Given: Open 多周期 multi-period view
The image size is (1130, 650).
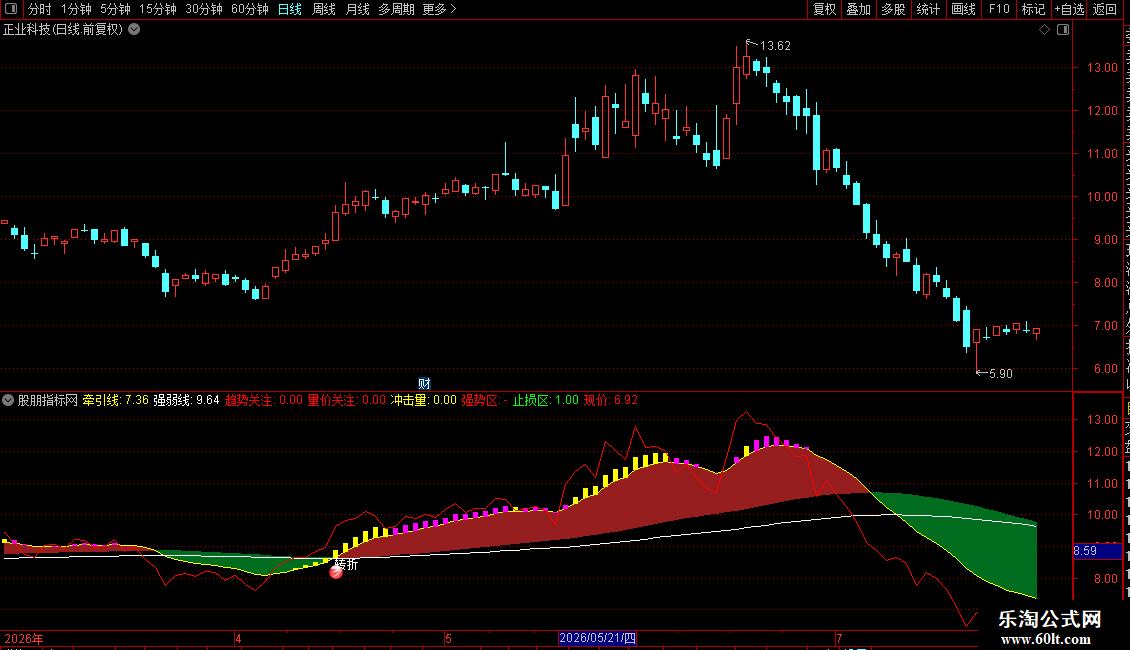Looking at the screenshot, I should (396, 9).
